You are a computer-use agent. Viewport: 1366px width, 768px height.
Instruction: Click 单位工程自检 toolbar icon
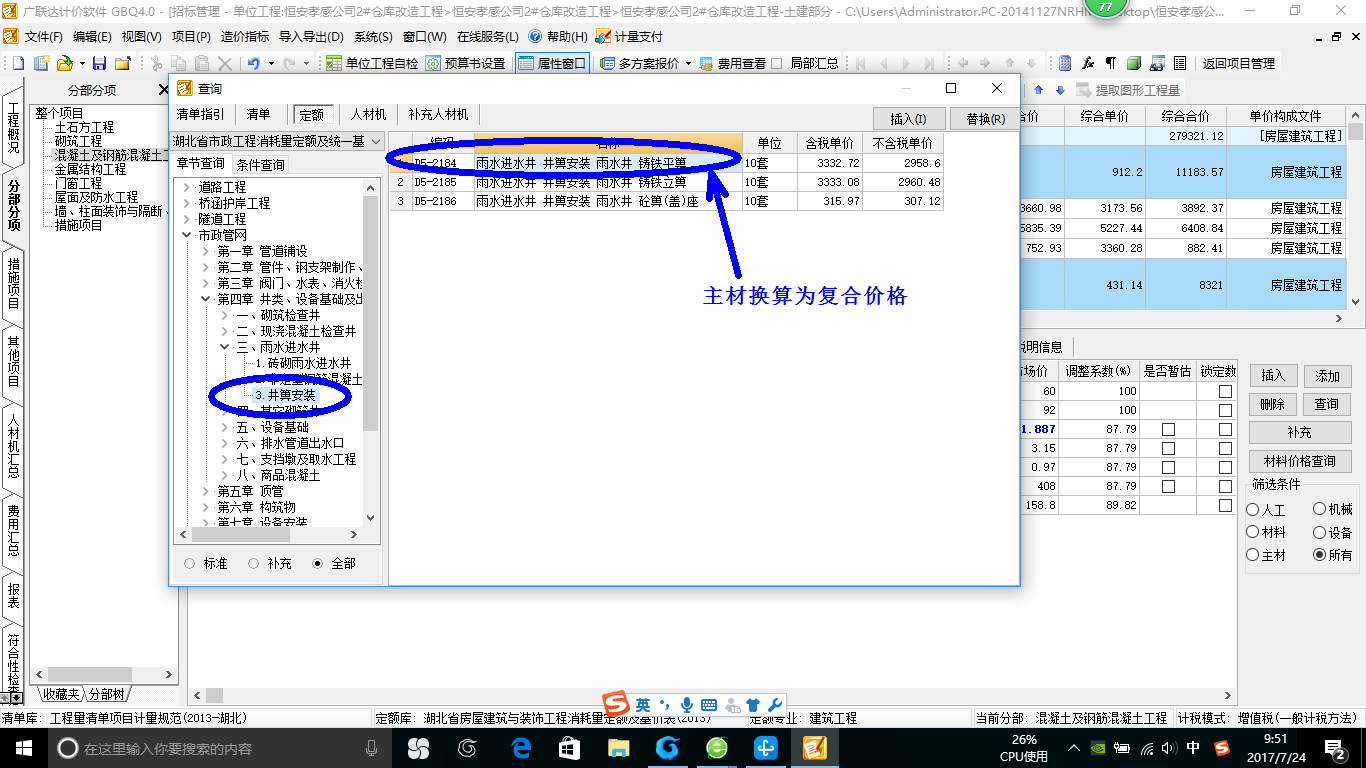point(373,63)
